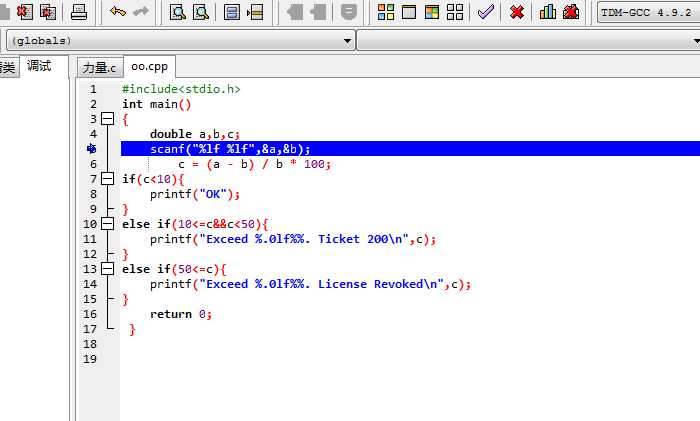Click the 'return 0;' line

(181, 314)
